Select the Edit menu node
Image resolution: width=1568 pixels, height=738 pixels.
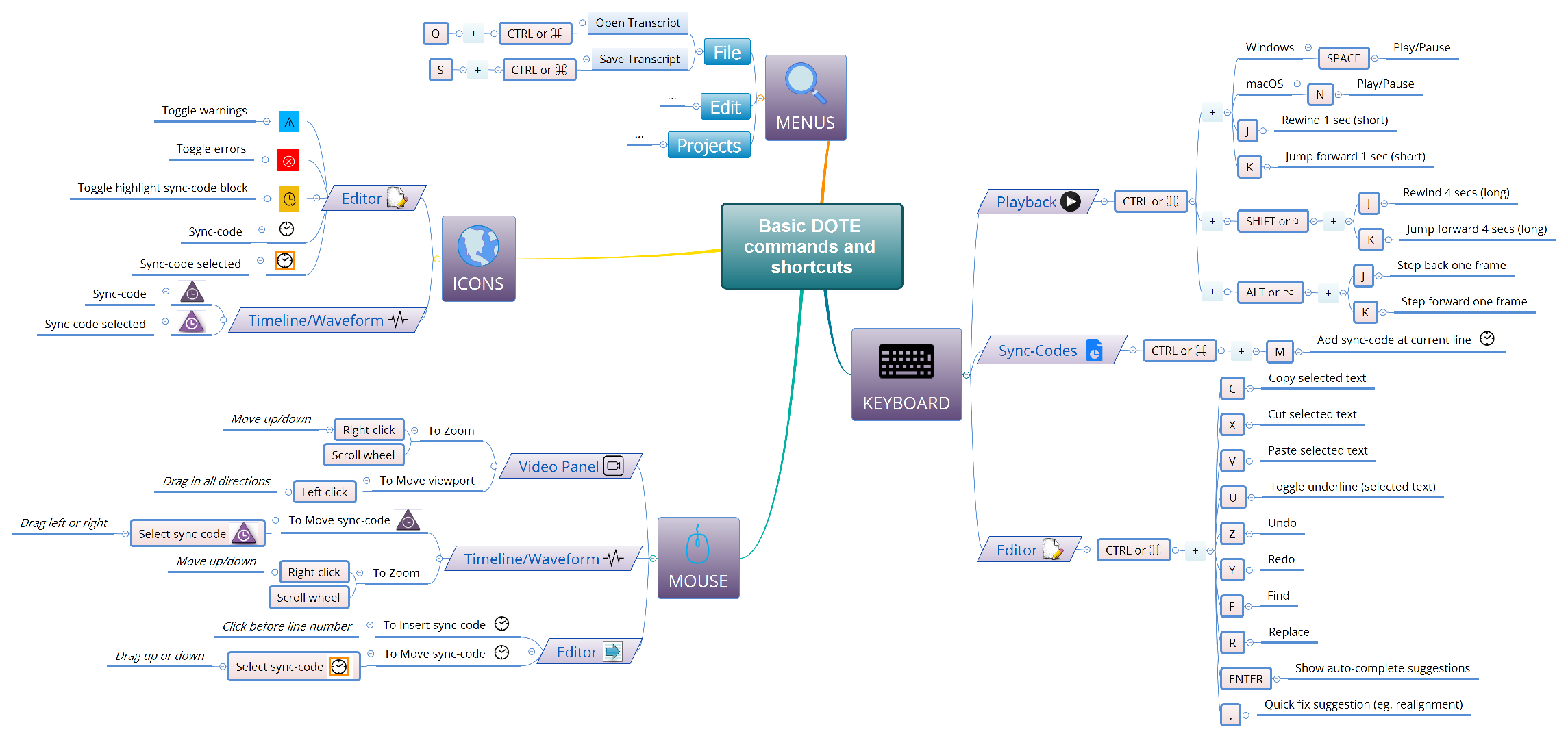point(725,107)
